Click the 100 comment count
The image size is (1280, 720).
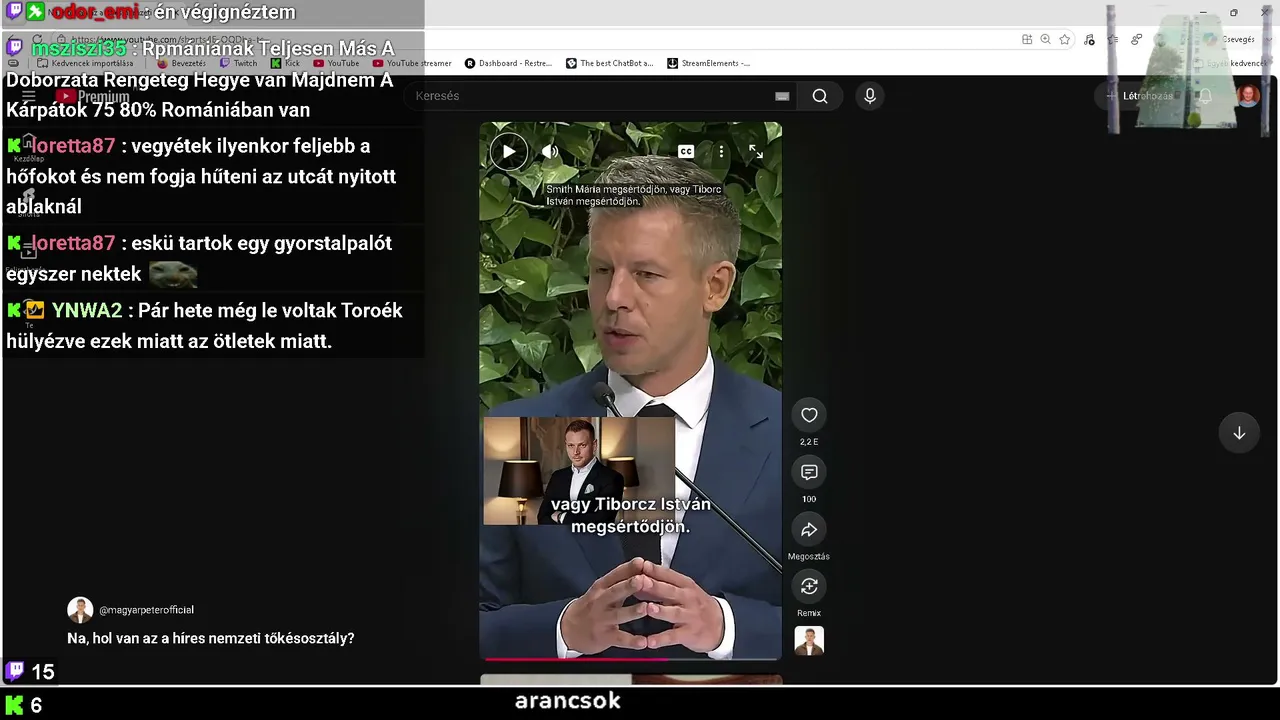pyautogui.click(x=809, y=499)
